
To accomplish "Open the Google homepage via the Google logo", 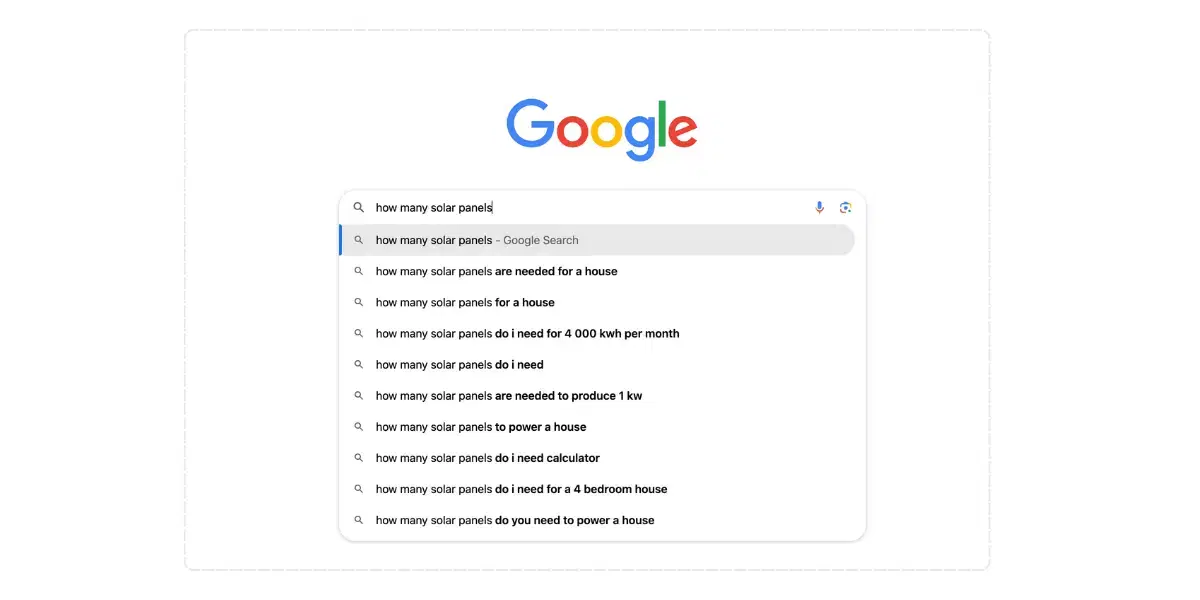I will [x=600, y=128].
